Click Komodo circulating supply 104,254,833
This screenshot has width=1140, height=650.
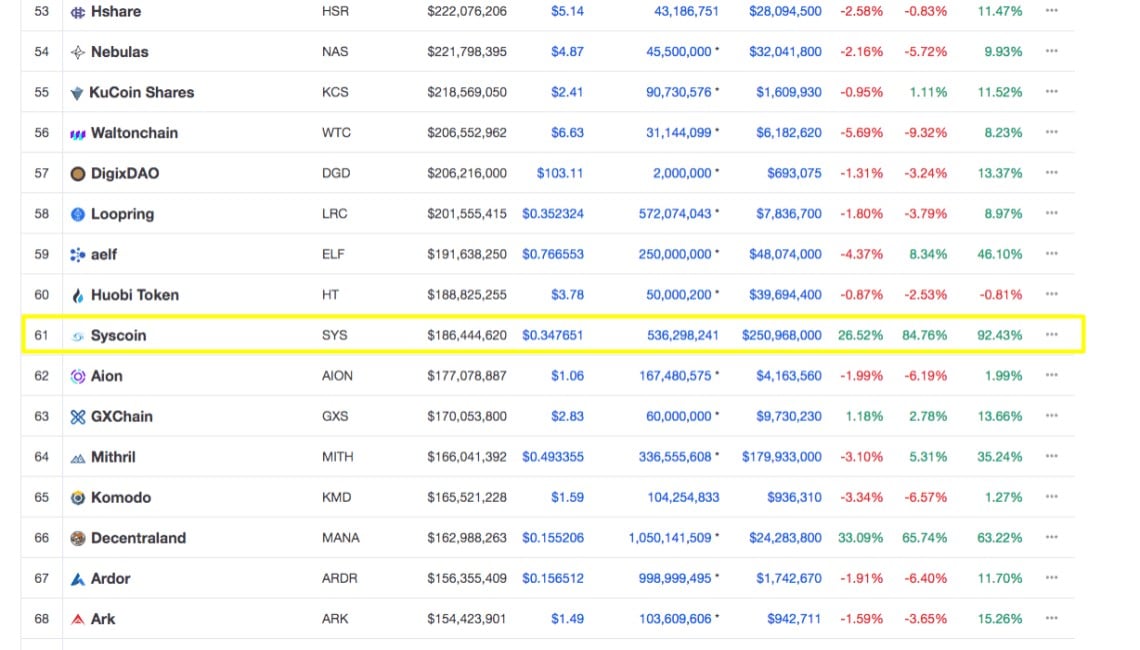(683, 497)
